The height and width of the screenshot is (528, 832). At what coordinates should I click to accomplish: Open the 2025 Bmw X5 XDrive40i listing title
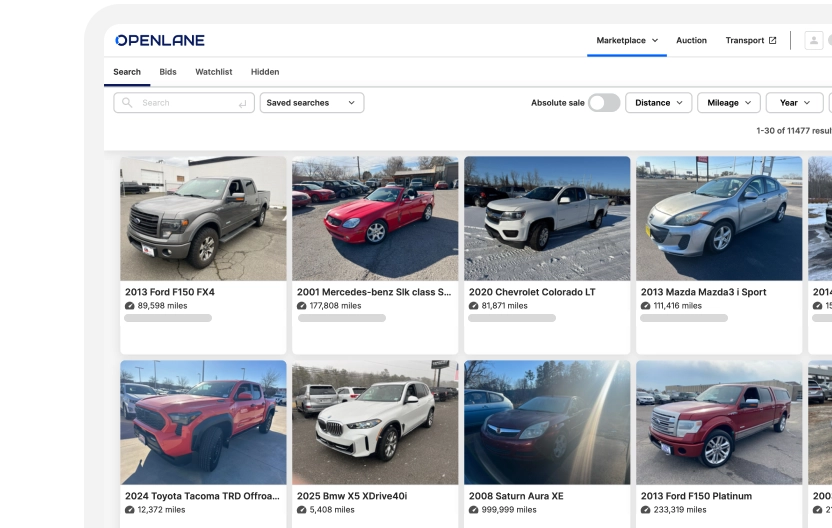point(352,496)
